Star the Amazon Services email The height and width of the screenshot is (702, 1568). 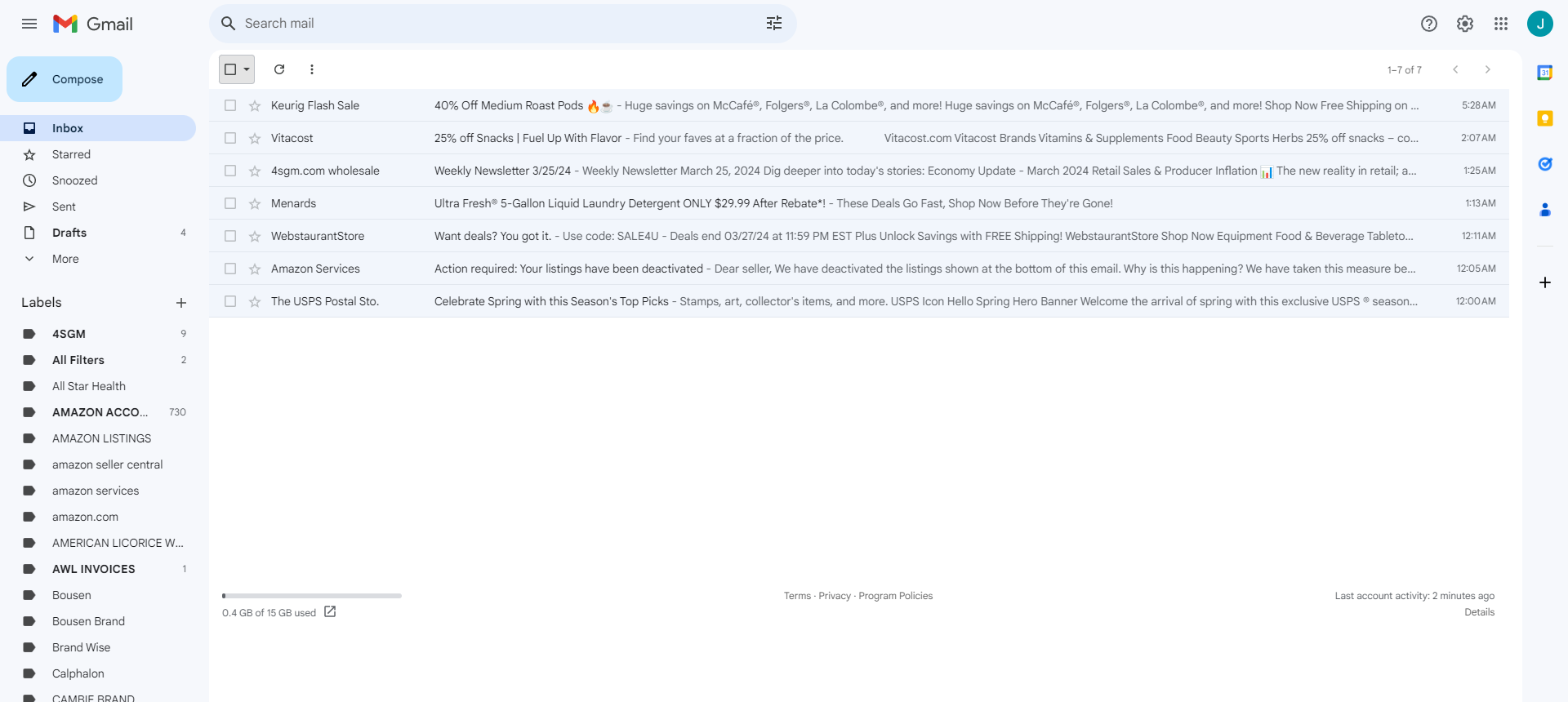tap(255, 269)
